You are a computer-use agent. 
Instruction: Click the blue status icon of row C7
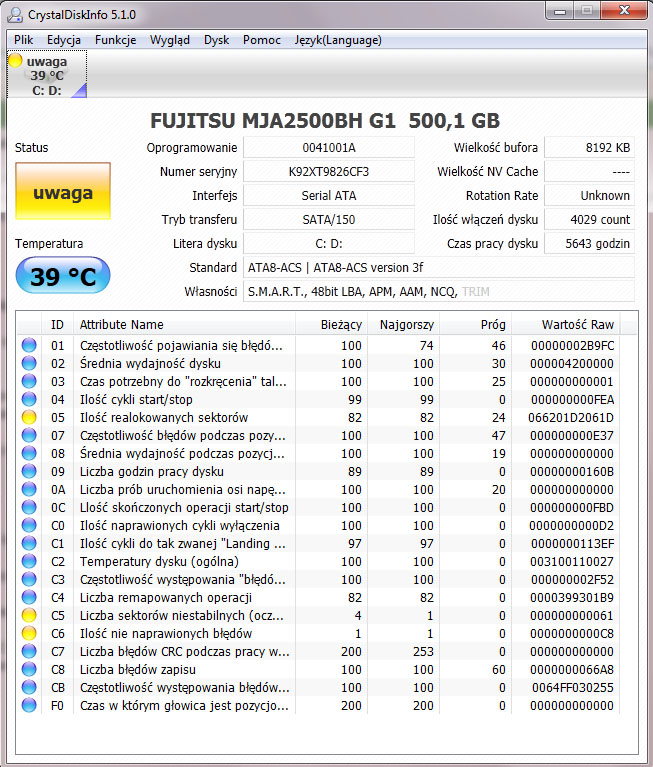coord(29,651)
